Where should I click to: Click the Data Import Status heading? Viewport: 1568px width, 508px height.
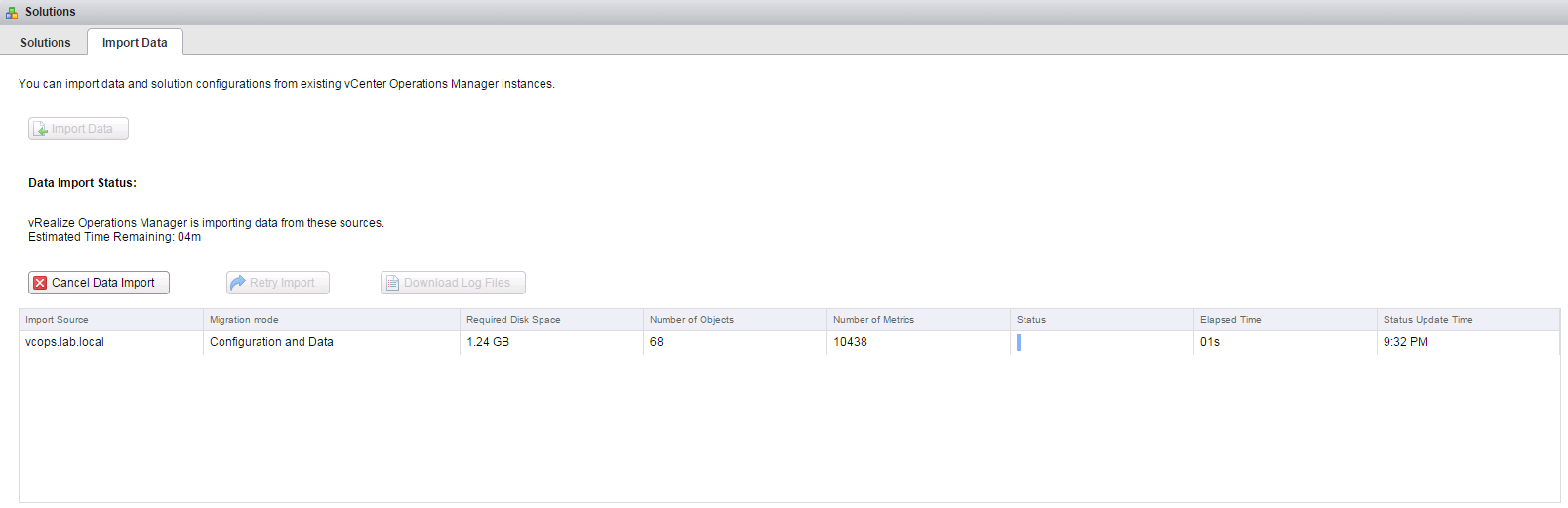[x=82, y=183]
